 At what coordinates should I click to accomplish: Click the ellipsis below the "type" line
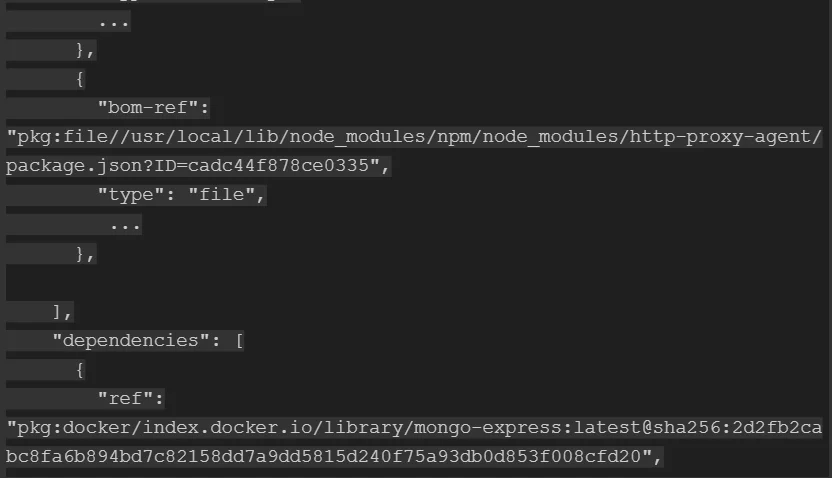[125, 225]
